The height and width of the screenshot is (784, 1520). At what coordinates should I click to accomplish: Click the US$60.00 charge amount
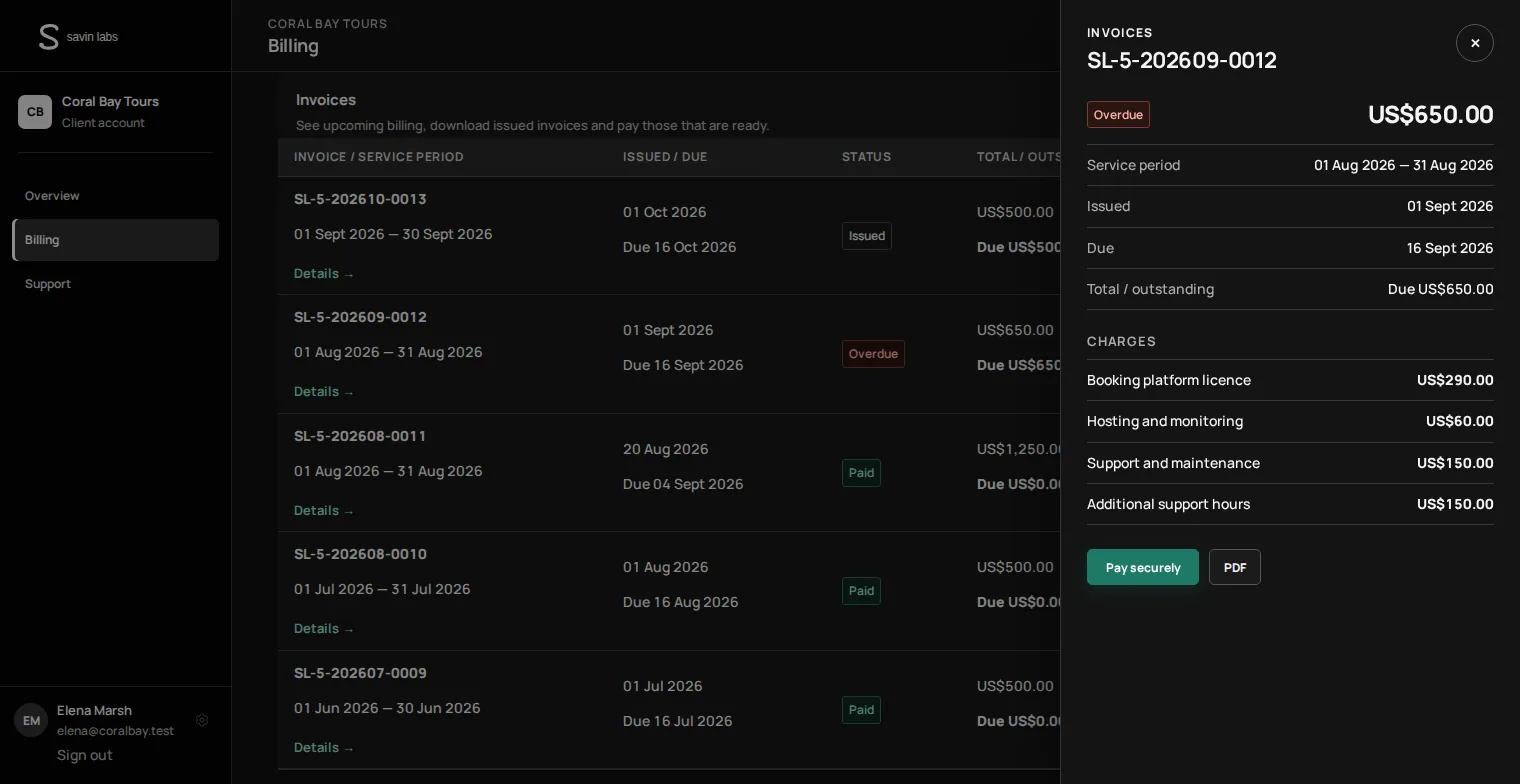click(1460, 421)
